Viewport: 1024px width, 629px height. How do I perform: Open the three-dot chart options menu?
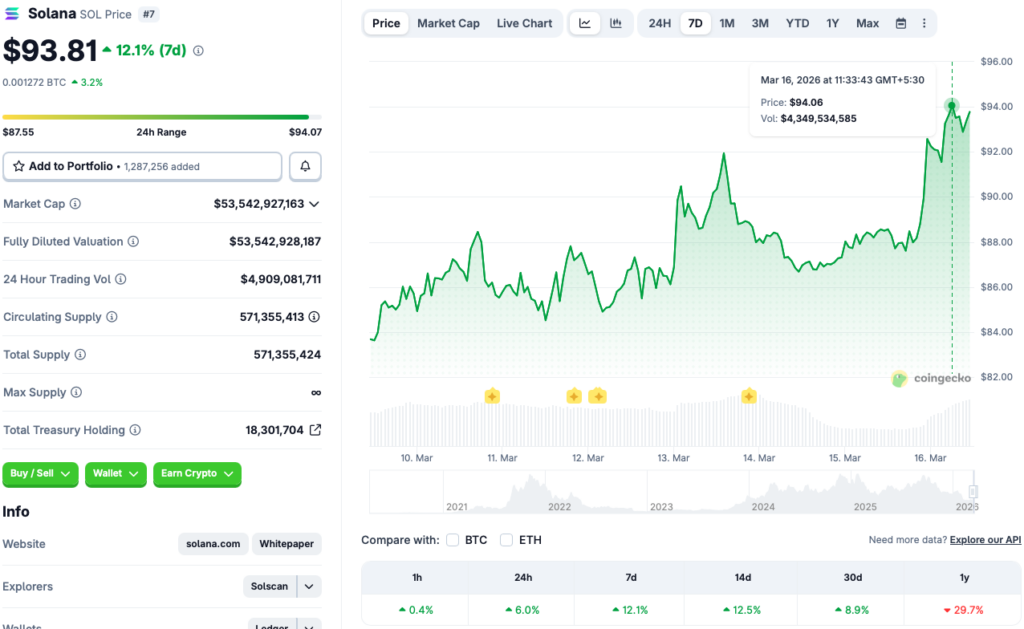[924, 22]
